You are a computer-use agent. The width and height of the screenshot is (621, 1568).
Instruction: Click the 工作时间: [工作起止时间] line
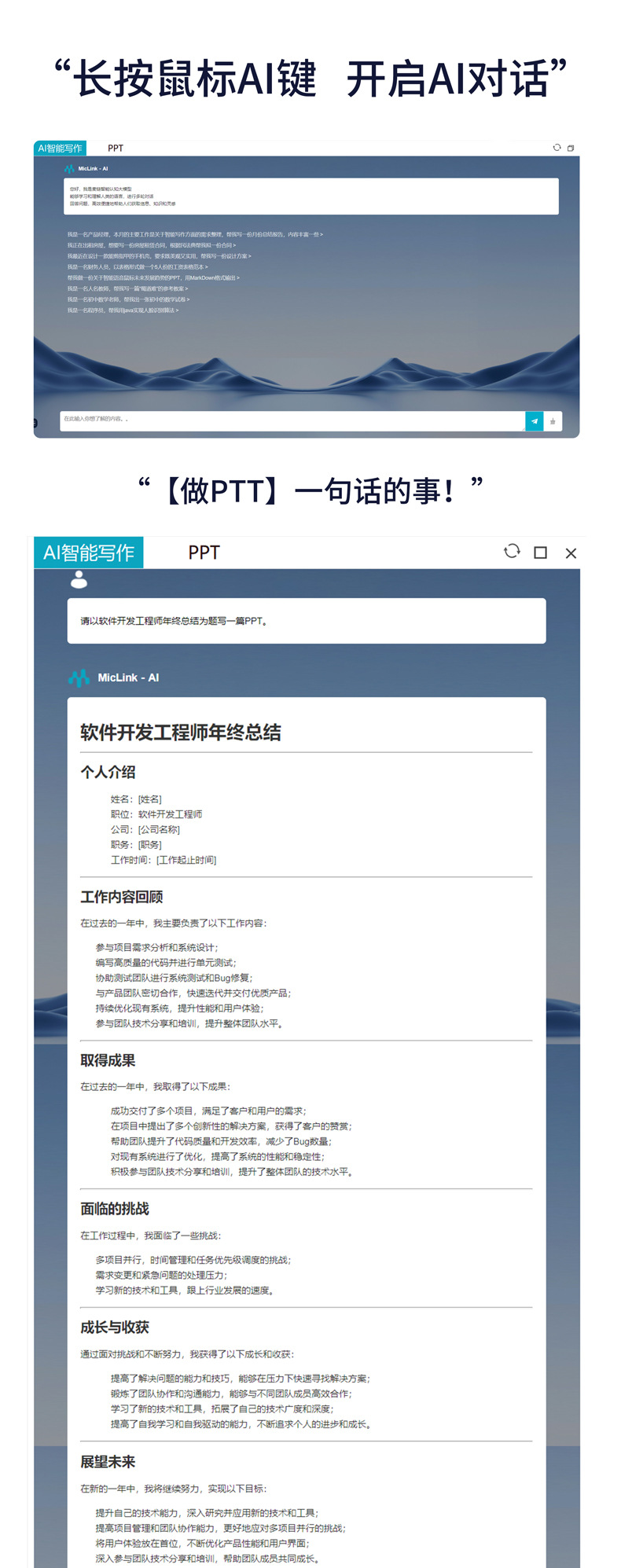[x=164, y=860]
